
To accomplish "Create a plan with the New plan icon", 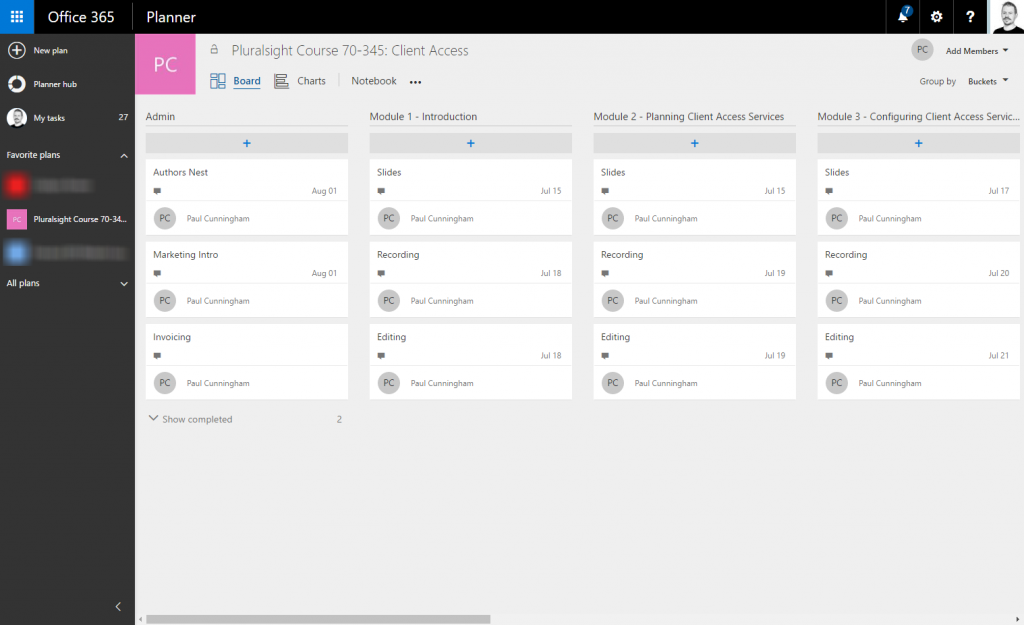I will tap(15, 49).
